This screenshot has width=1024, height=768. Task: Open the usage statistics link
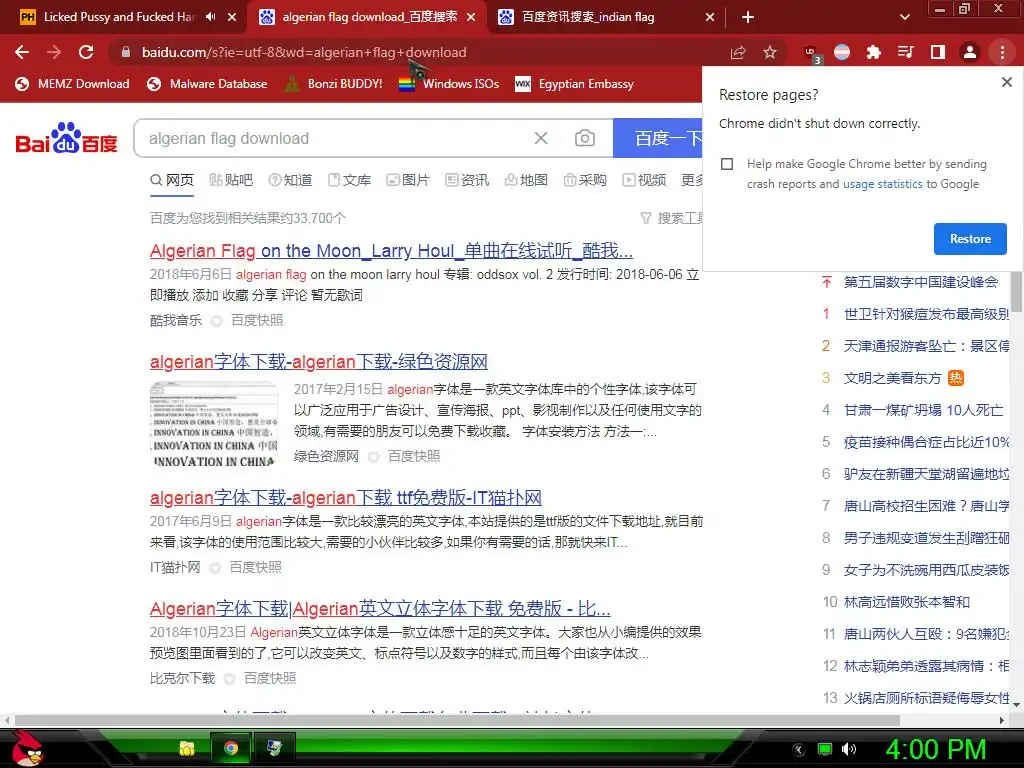click(882, 184)
